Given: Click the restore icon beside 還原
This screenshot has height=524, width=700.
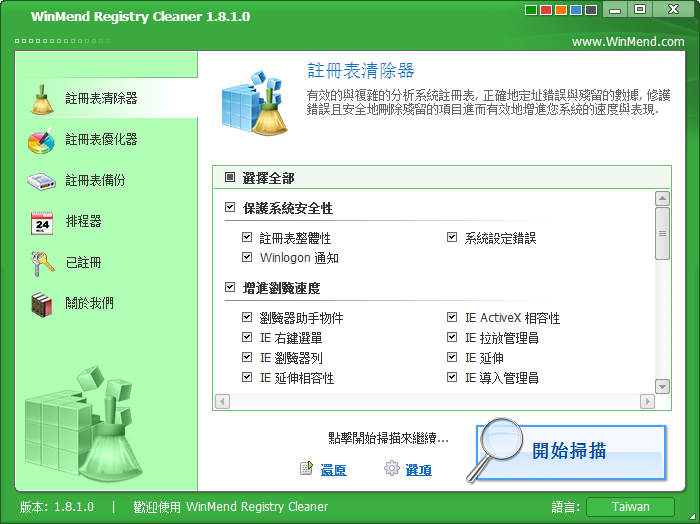Looking at the screenshot, I should click(x=306, y=468).
